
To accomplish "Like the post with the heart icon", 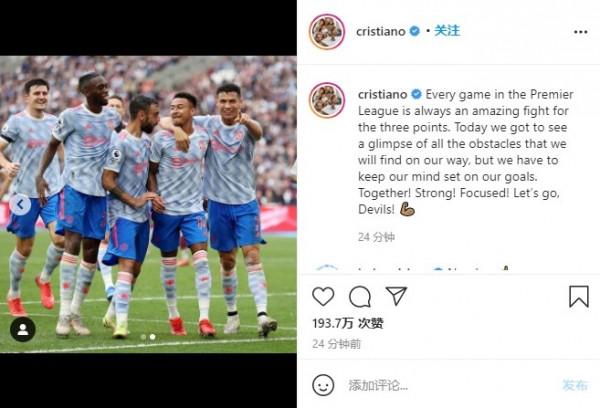I will tap(323, 296).
